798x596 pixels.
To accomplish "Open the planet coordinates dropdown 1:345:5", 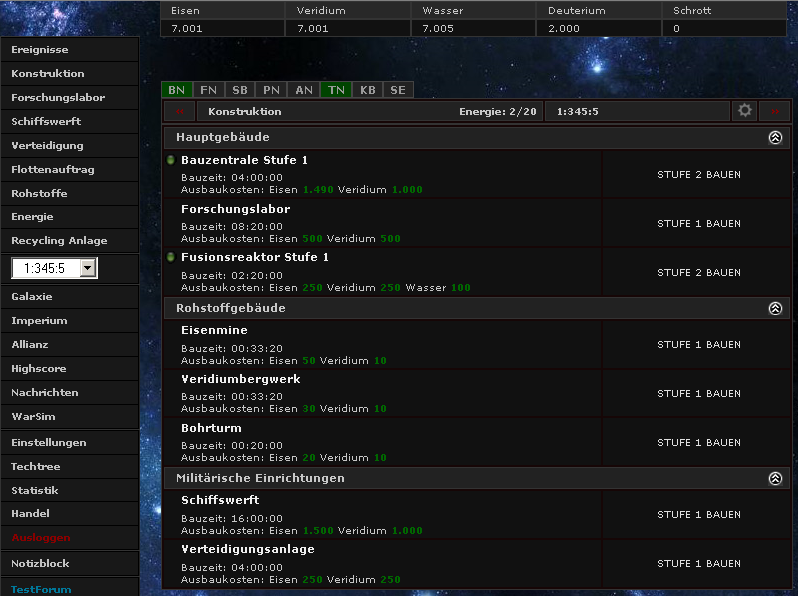I will 88,268.
